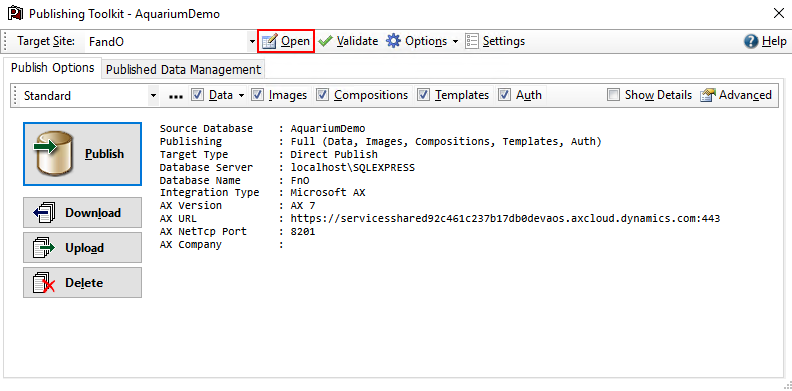This screenshot has width=792, height=391.
Task: Click the Validate checkmark button
Action: [348, 41]
